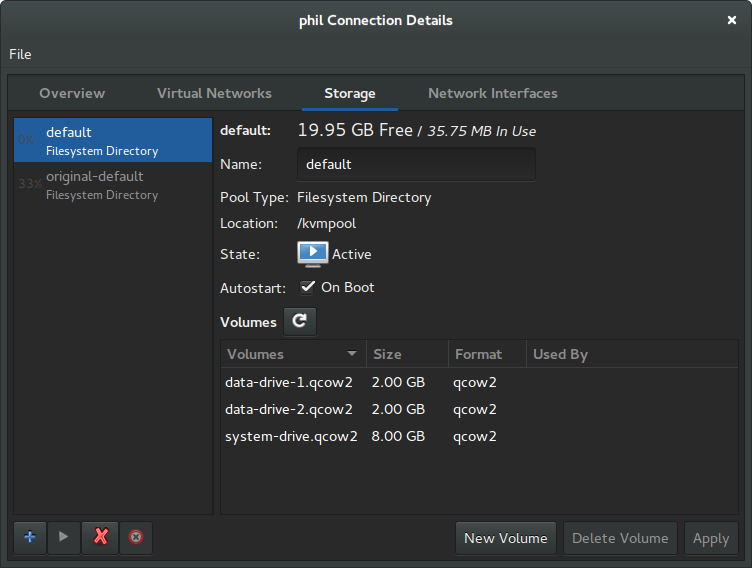Close the Connection Details window
752x568 pixels.
pos(731,20)
